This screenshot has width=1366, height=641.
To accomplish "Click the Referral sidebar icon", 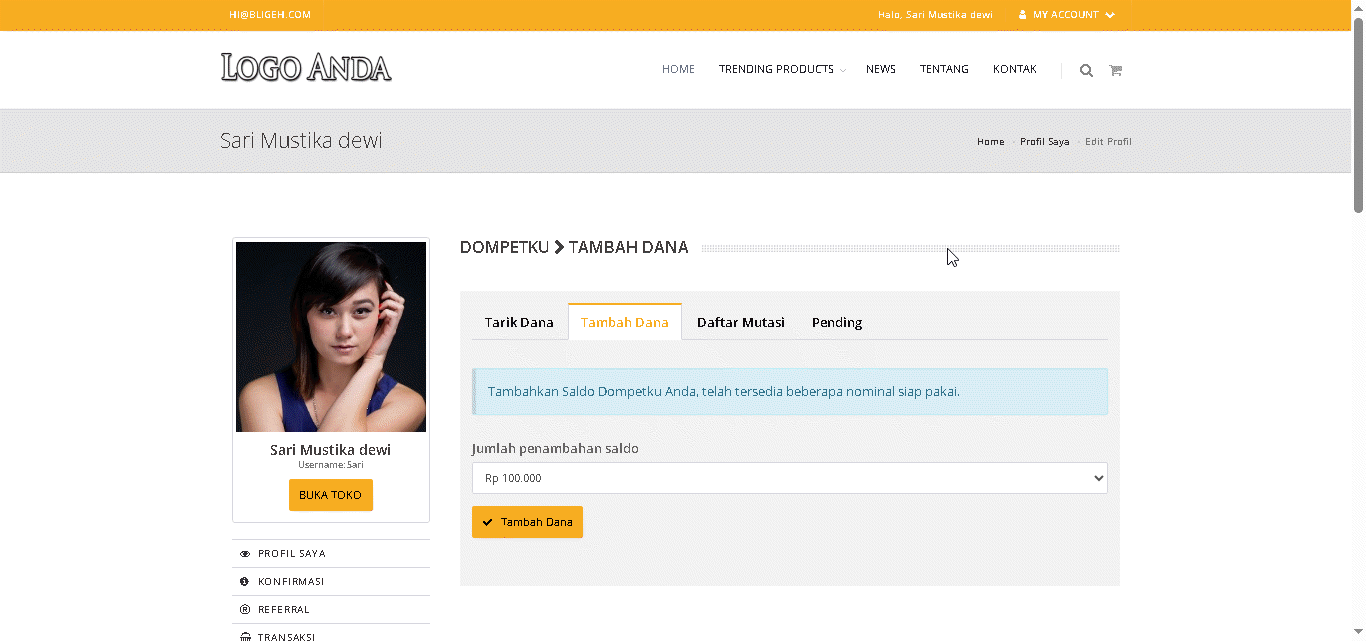I will [245, 610].
